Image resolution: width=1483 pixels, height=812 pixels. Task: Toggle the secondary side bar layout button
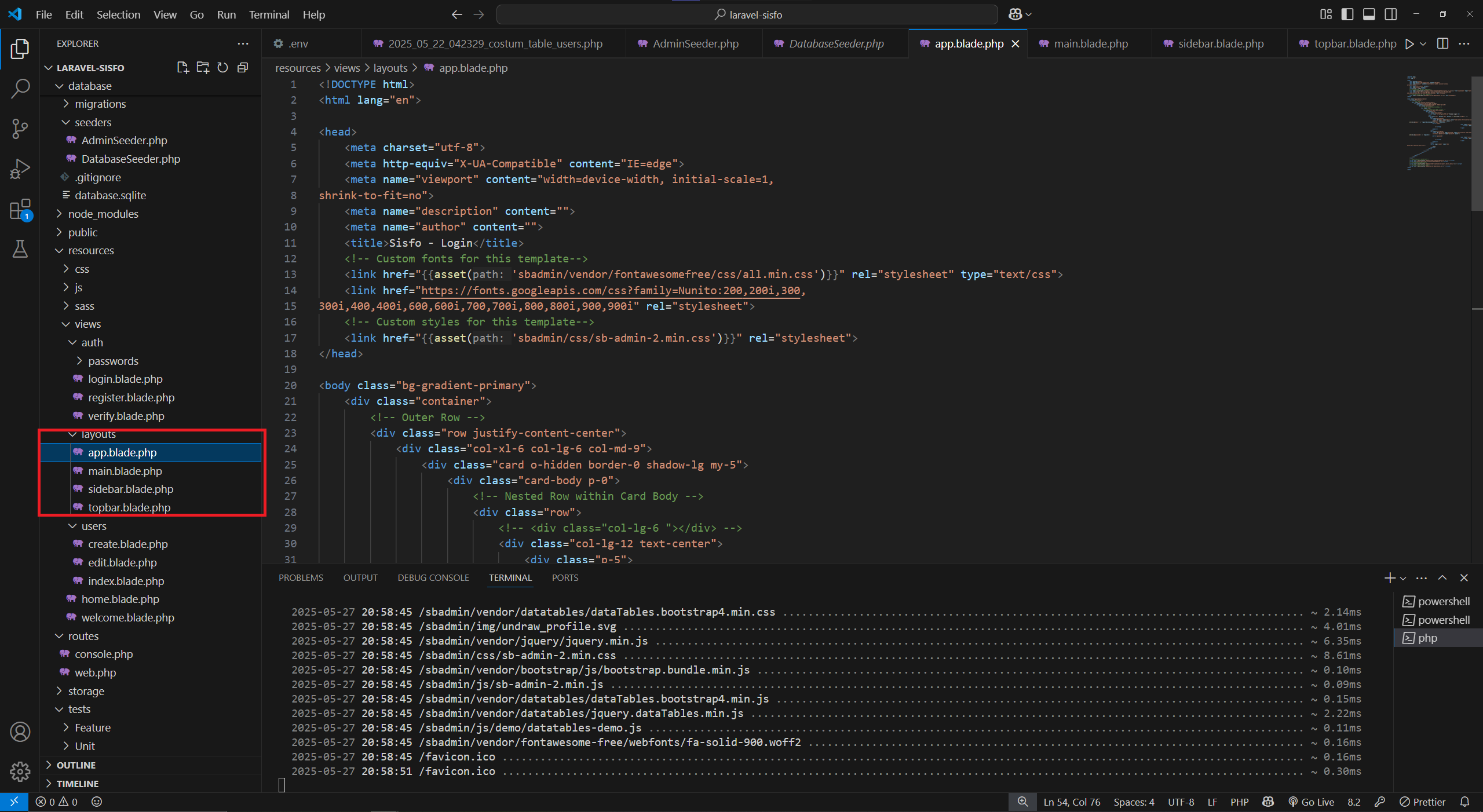pos(1391,14)
